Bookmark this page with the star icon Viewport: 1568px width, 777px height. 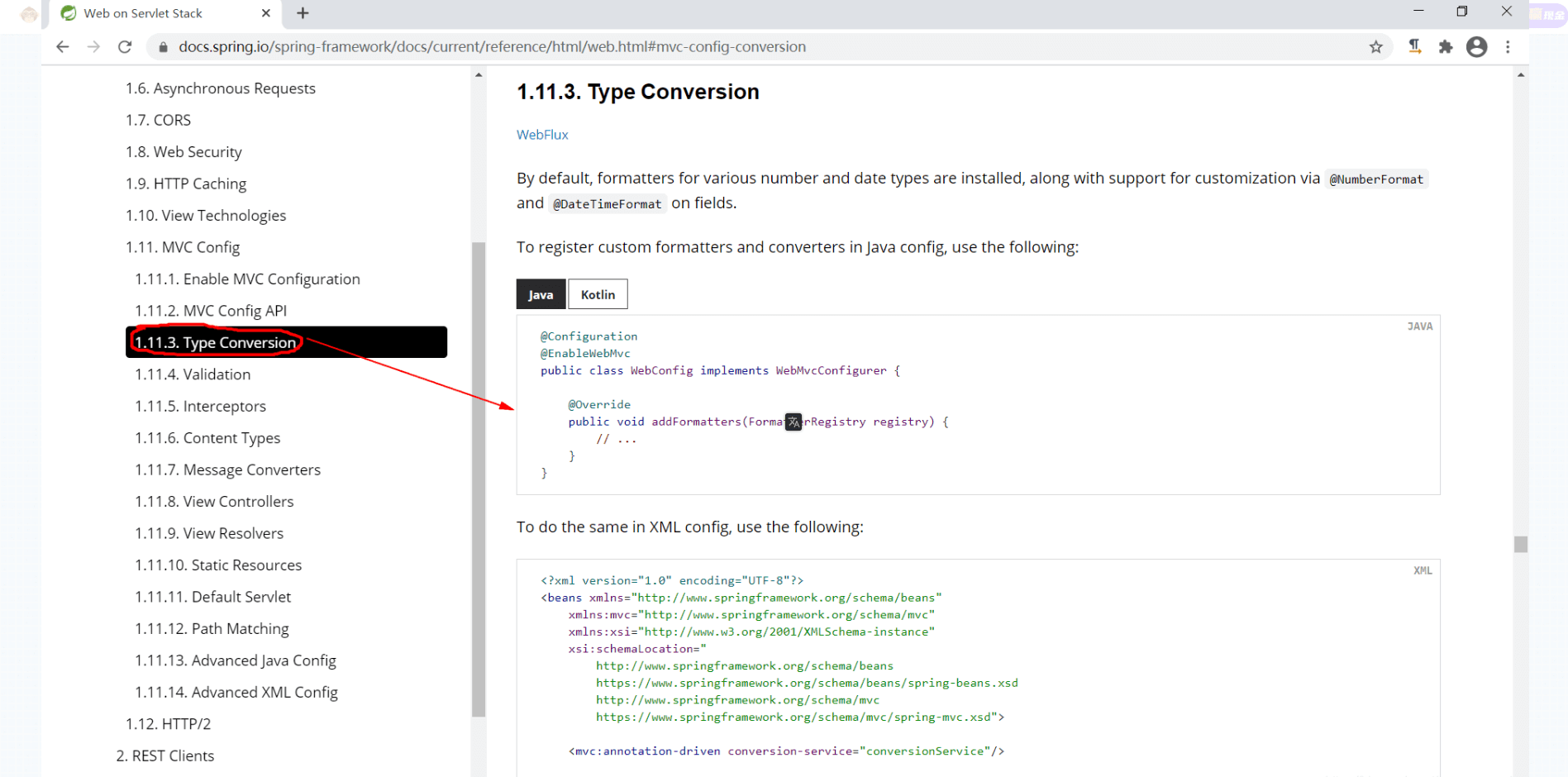tap(1375, 47)
